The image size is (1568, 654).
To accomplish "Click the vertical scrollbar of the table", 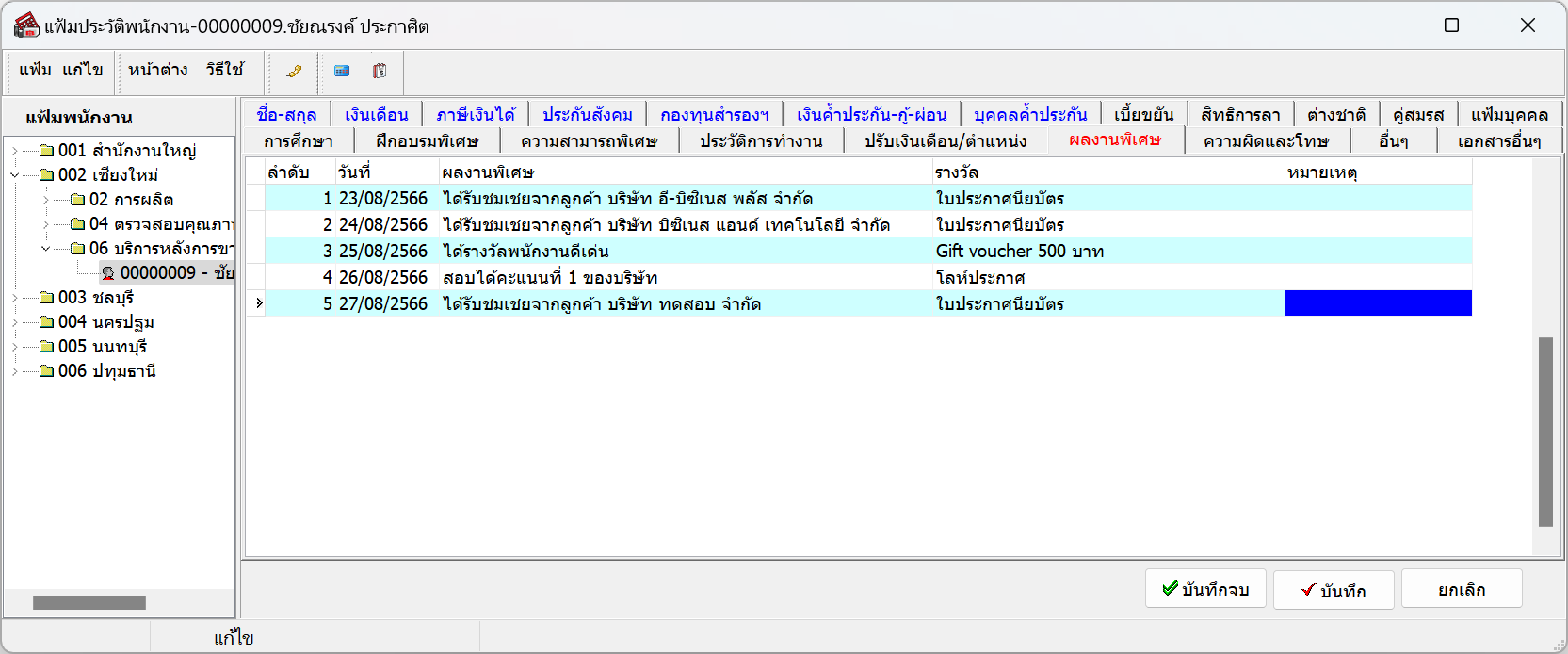I will click(x=1545, y=432).
